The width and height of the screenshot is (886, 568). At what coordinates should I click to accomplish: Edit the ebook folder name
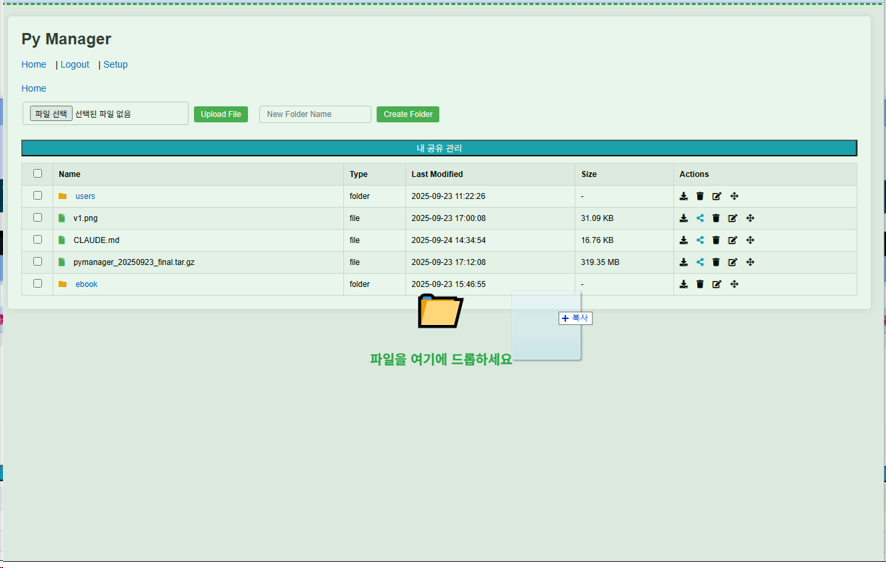717,284
